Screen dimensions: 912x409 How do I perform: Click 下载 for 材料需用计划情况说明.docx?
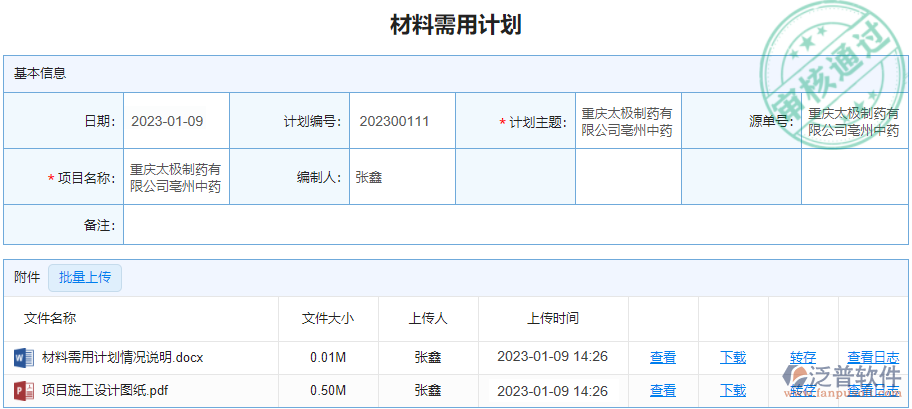click(733, 357)
